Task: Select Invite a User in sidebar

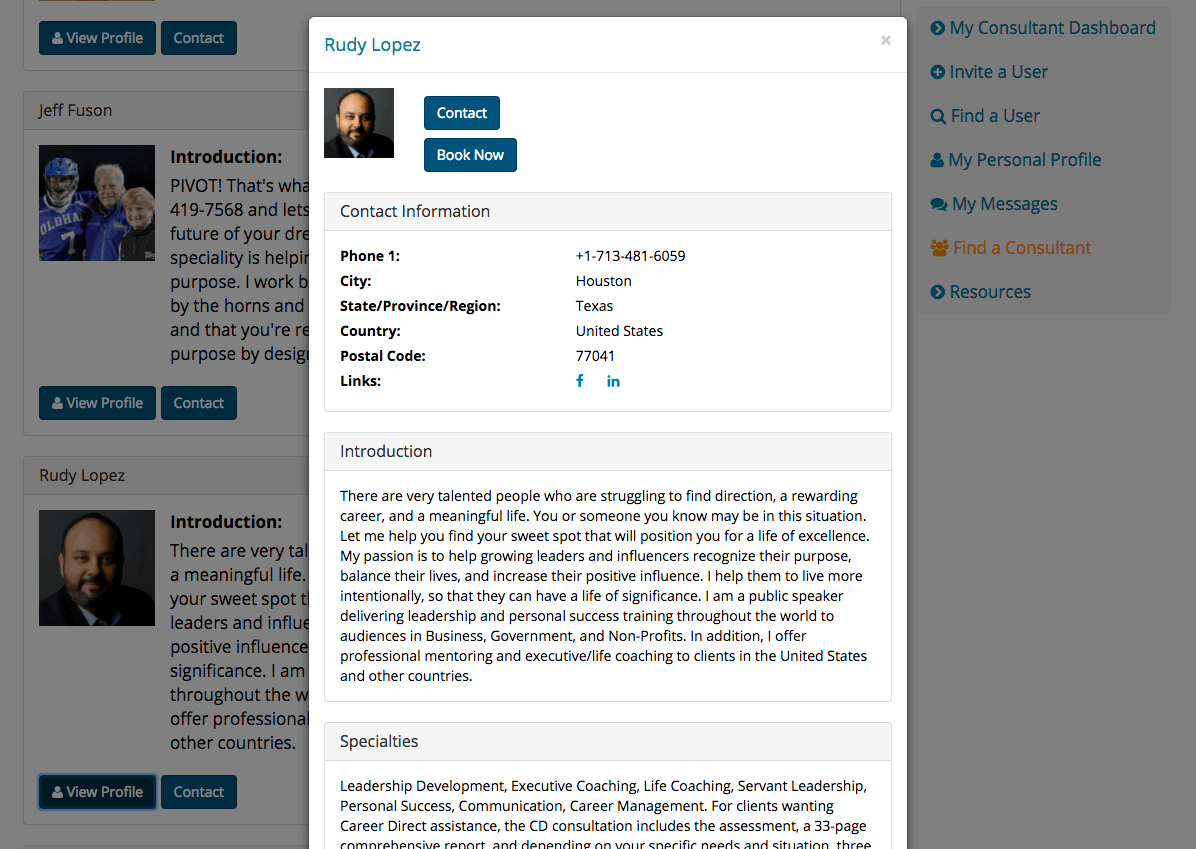Action: (x=989, y=72)
